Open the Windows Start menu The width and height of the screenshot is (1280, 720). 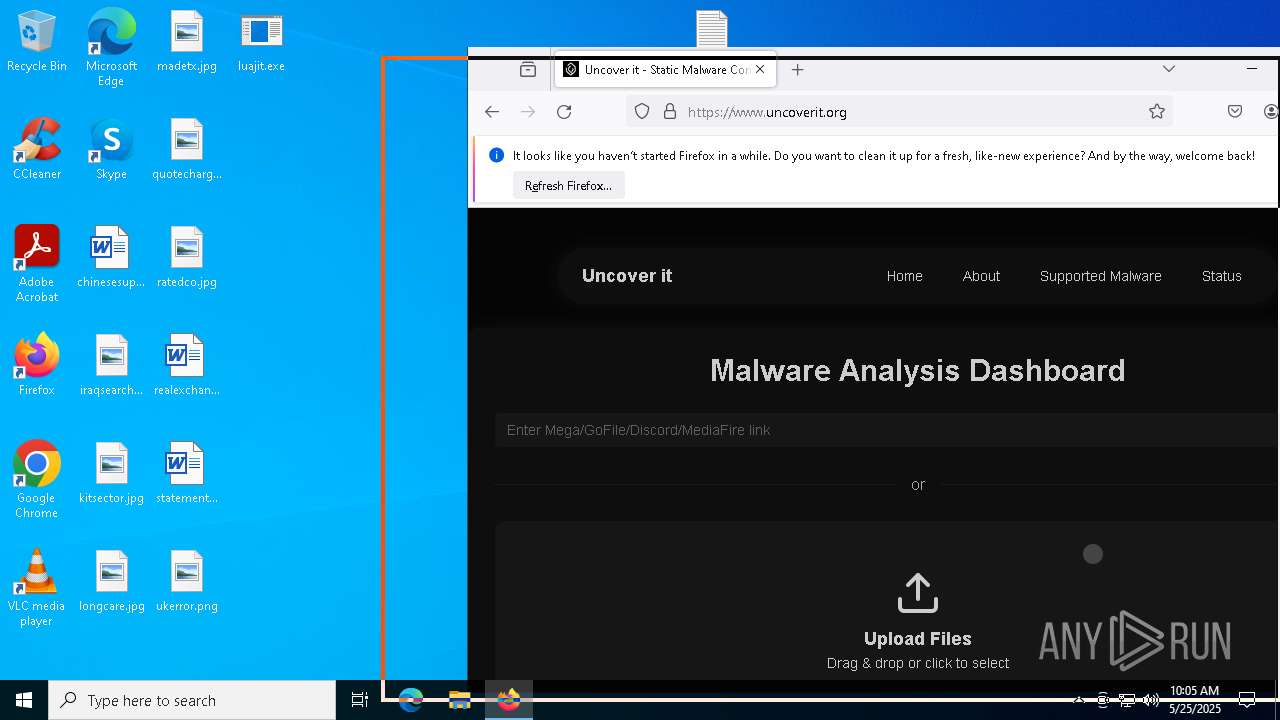[x=24, y=700]
